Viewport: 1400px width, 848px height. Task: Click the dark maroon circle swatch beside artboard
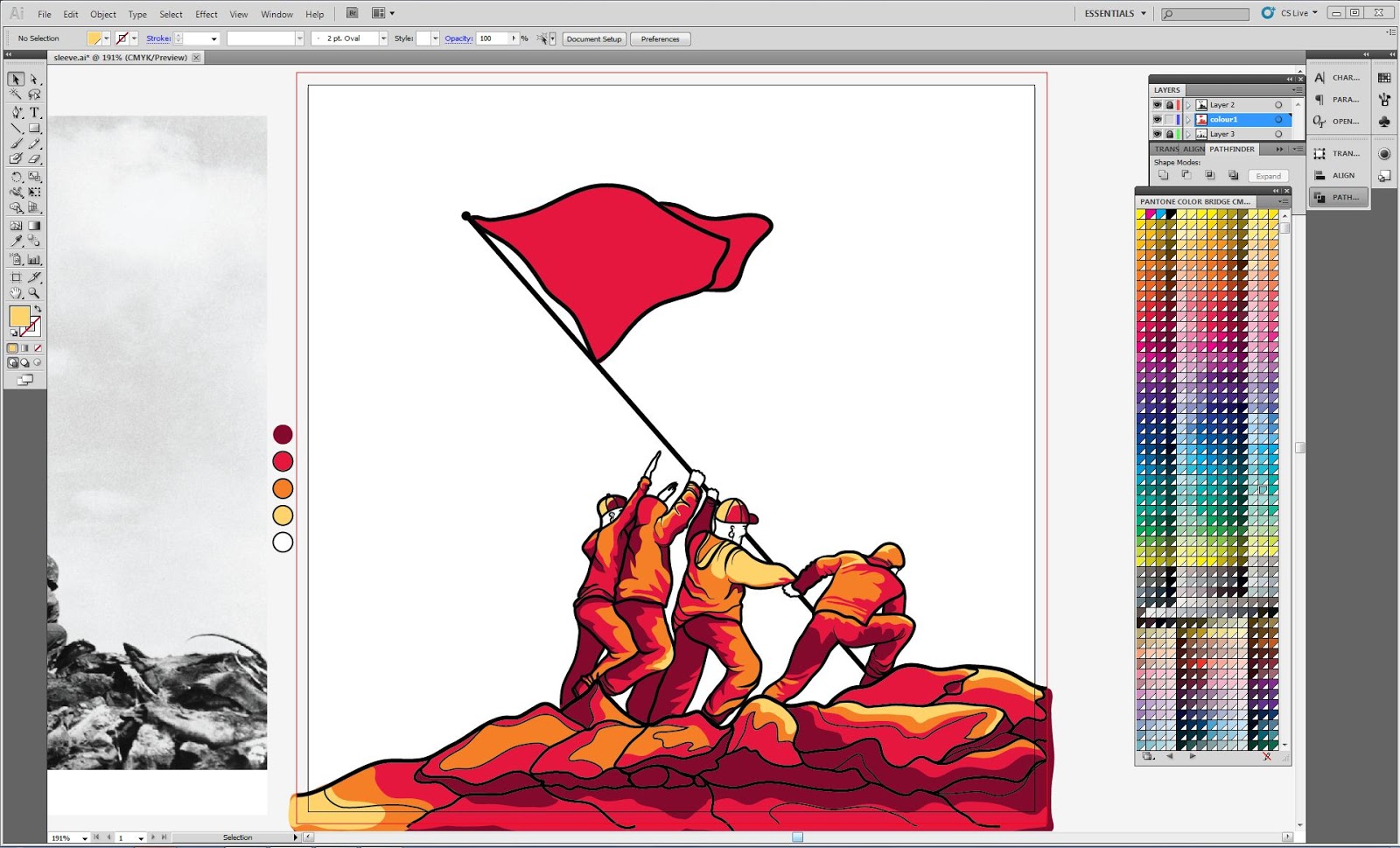tap(283, 434)
